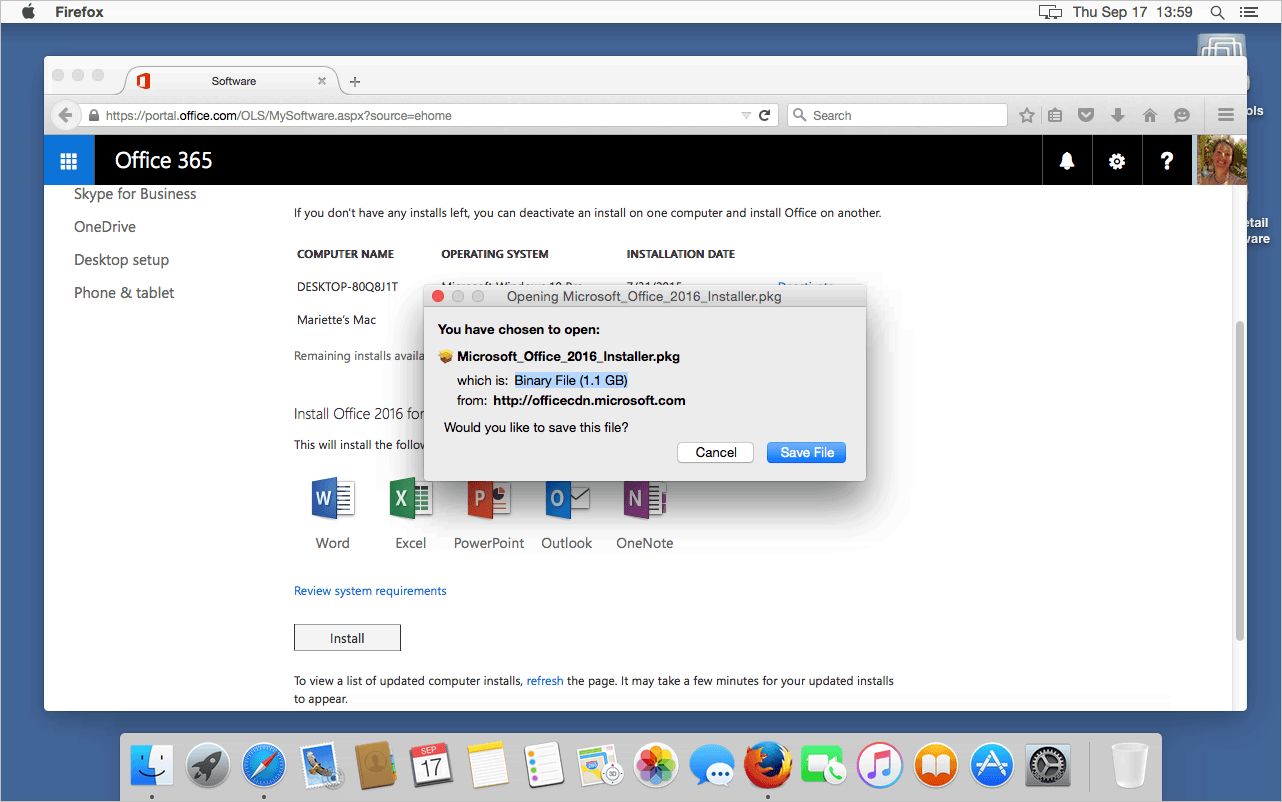Click the OneNote app icon
Viewport: 1282px width, 802px height.
(x=645, y=499)
